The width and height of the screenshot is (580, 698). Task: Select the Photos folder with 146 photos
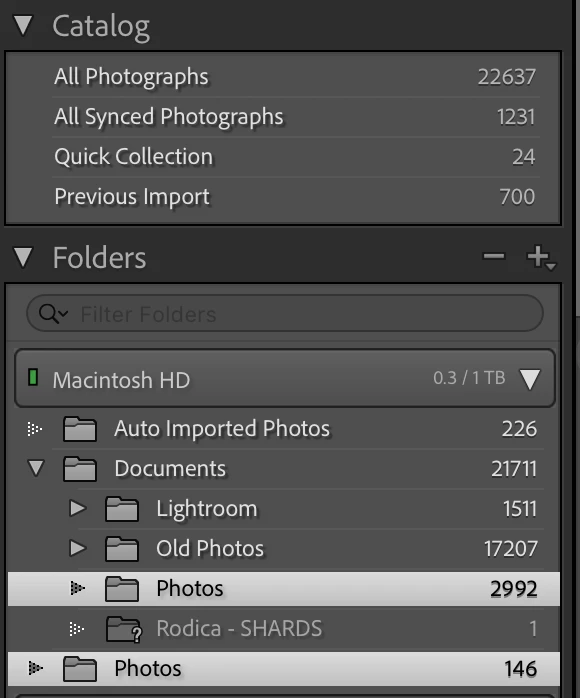[284, 669]
